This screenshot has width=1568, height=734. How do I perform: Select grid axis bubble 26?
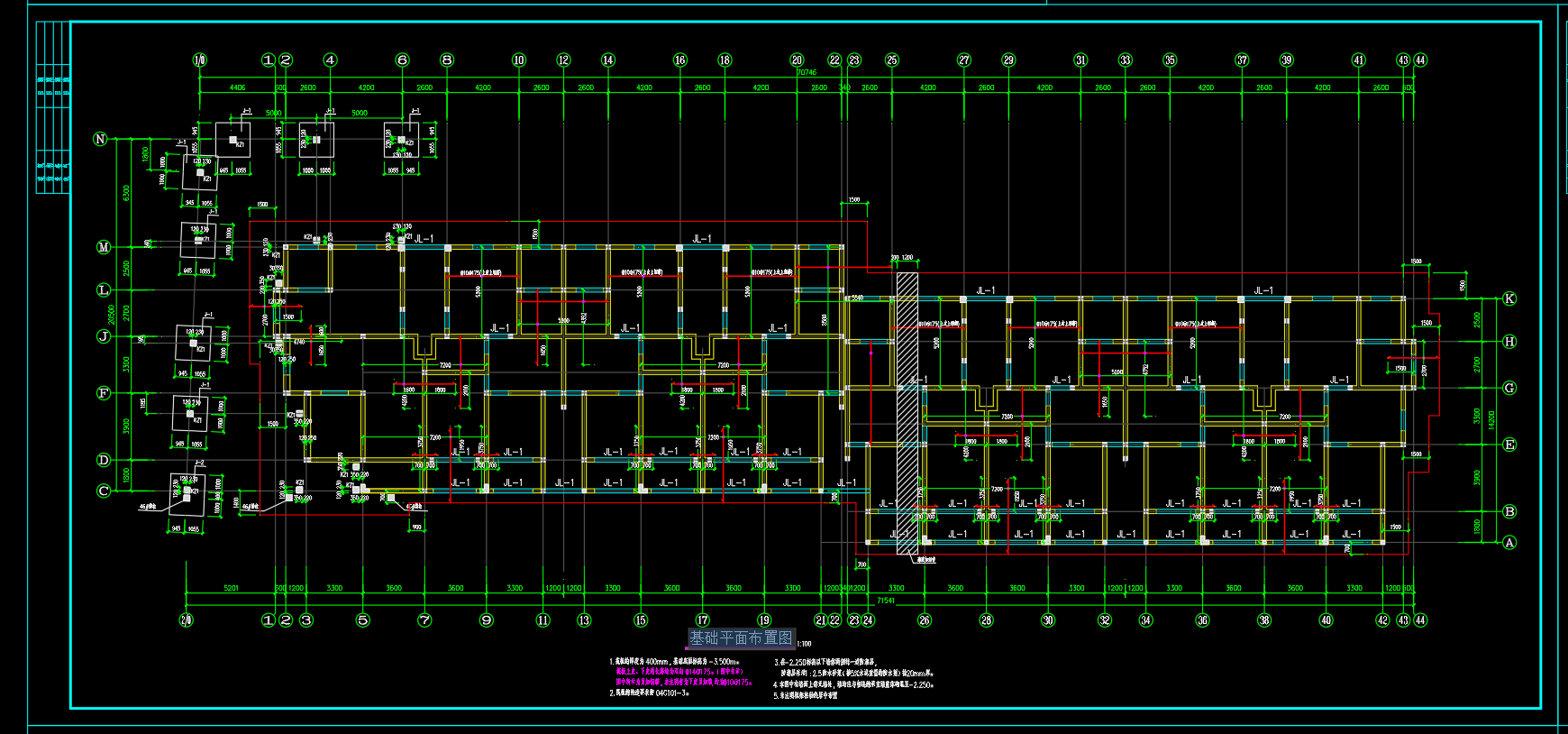tap(925, 620)
